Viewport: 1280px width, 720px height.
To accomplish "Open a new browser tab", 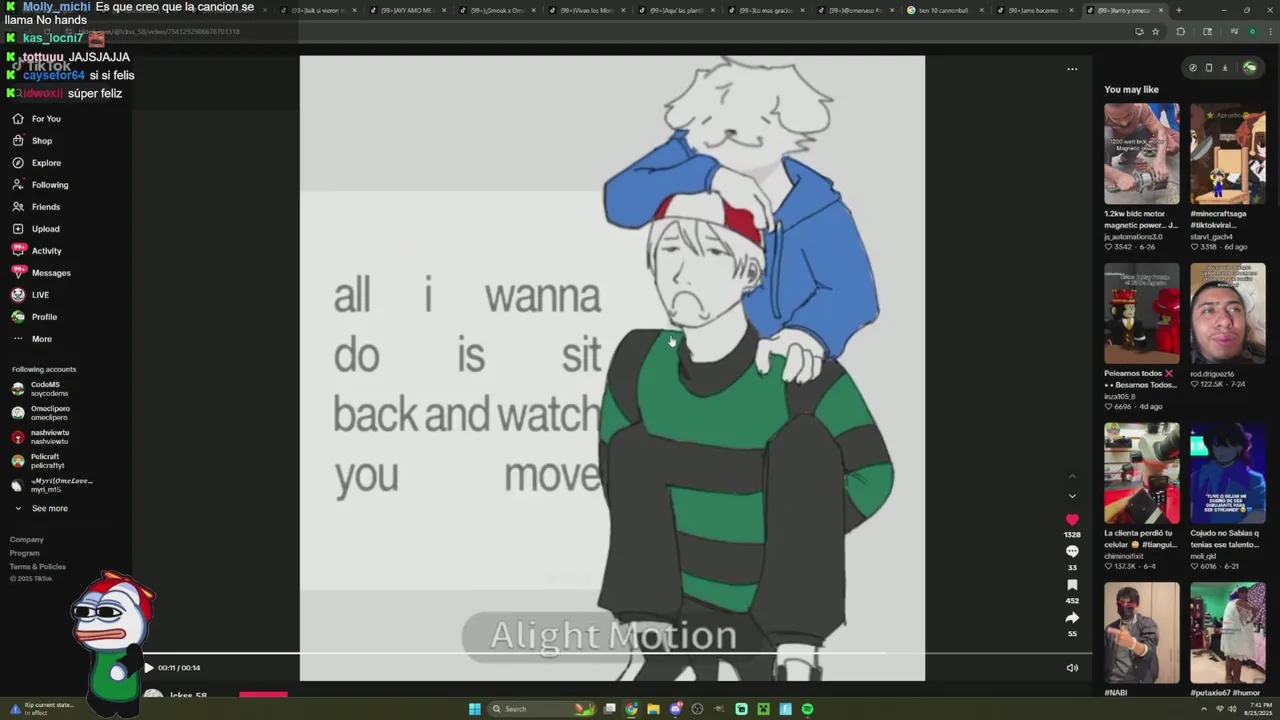I will pyautogui.click(x=1178, y=10).
